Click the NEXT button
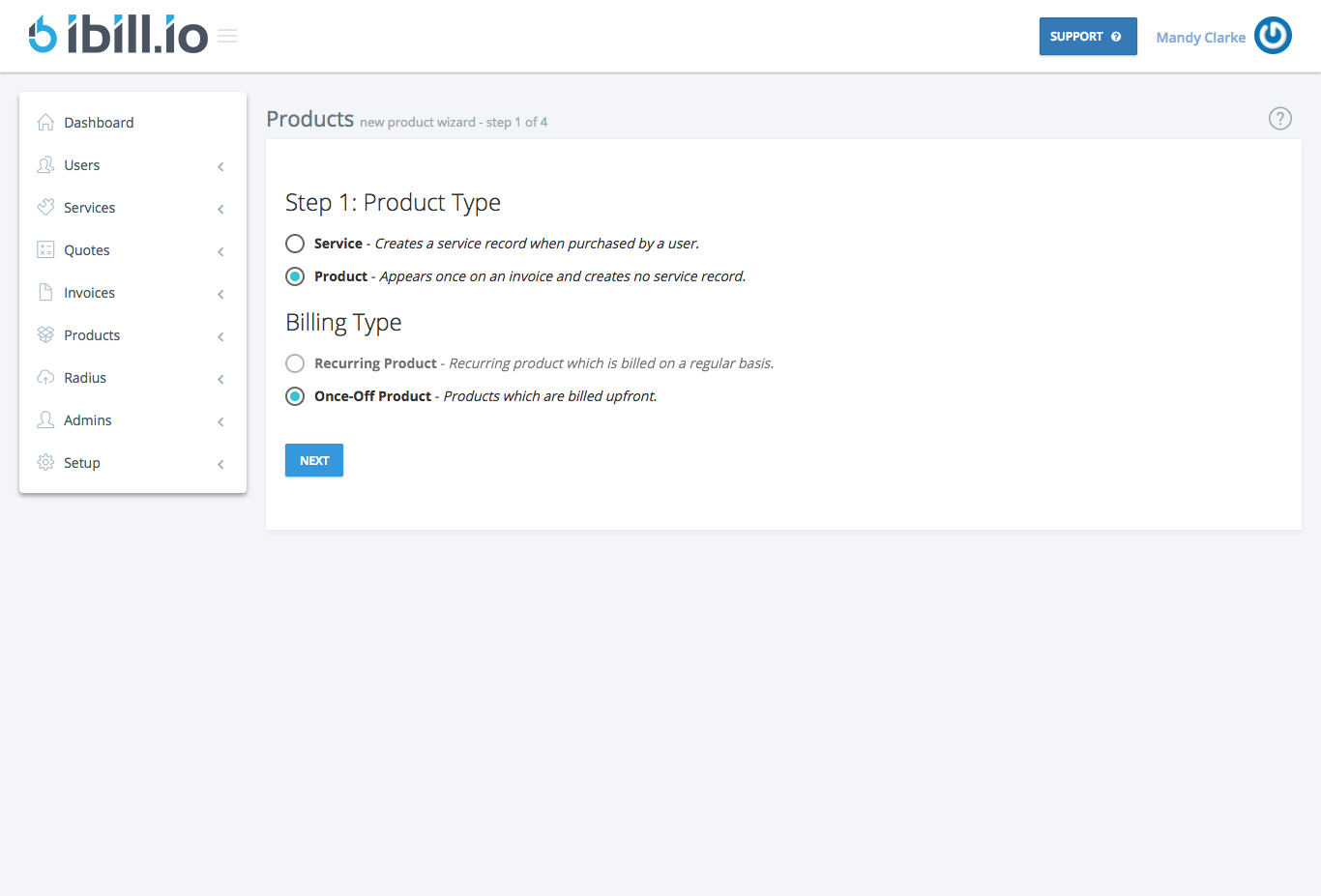This screenshot has width=1321, height=896. pyautogui.click(x=313, y=459)
